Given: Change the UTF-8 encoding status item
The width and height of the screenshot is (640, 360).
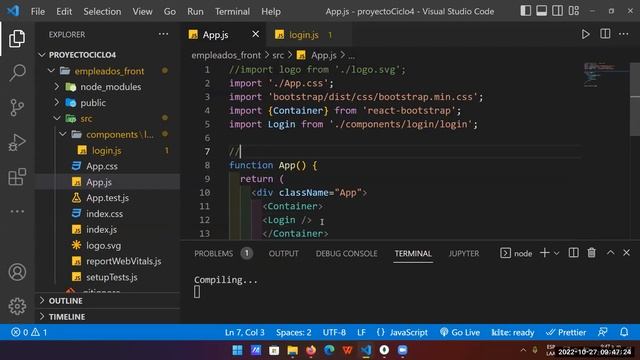Looking at the screenshot, I should point(334,332).
